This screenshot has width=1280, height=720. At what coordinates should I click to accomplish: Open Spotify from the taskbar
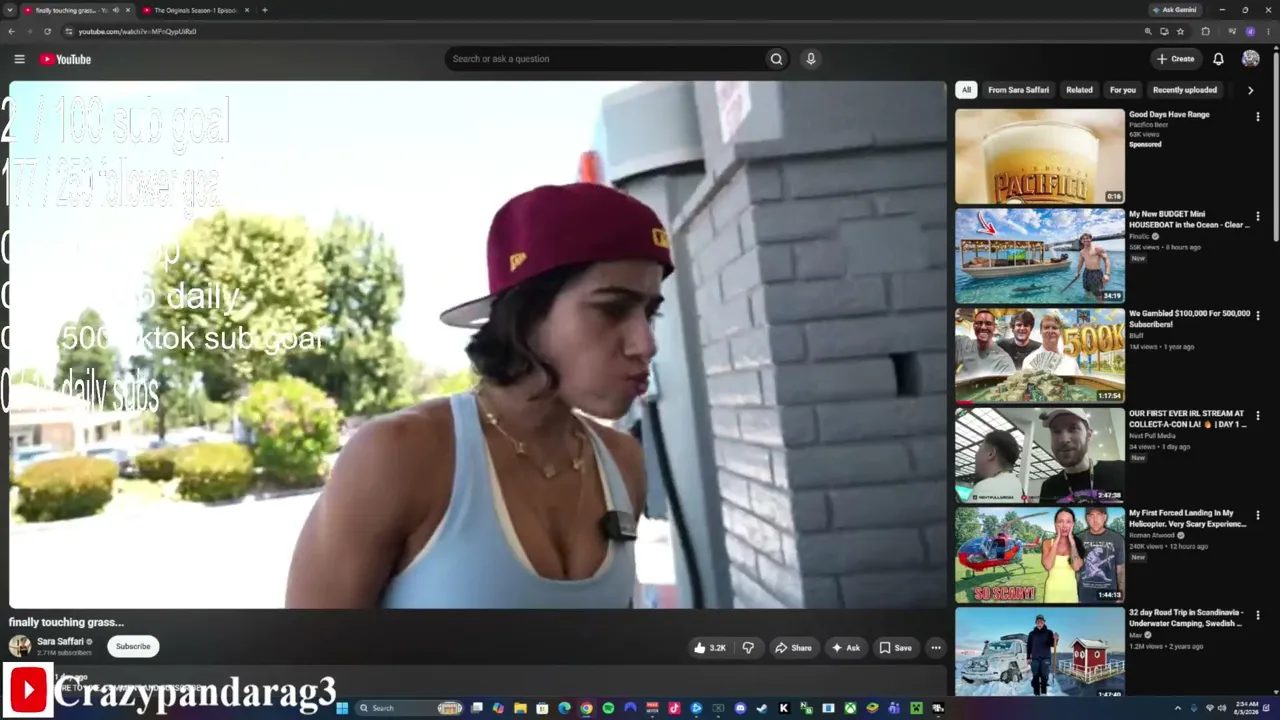coord(608,708)
